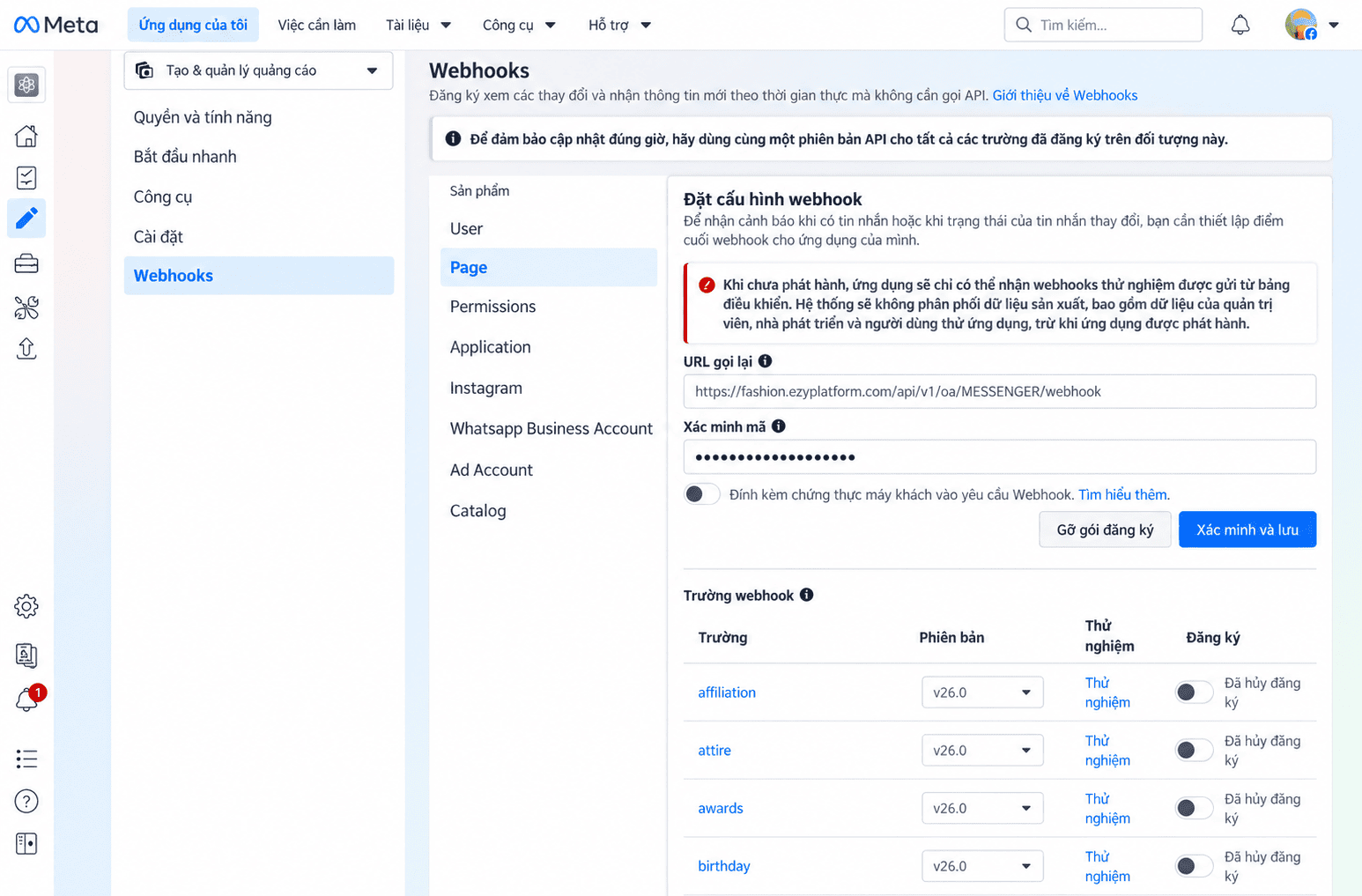Click the upload publish sidebar icon

(x=26, y=349)
